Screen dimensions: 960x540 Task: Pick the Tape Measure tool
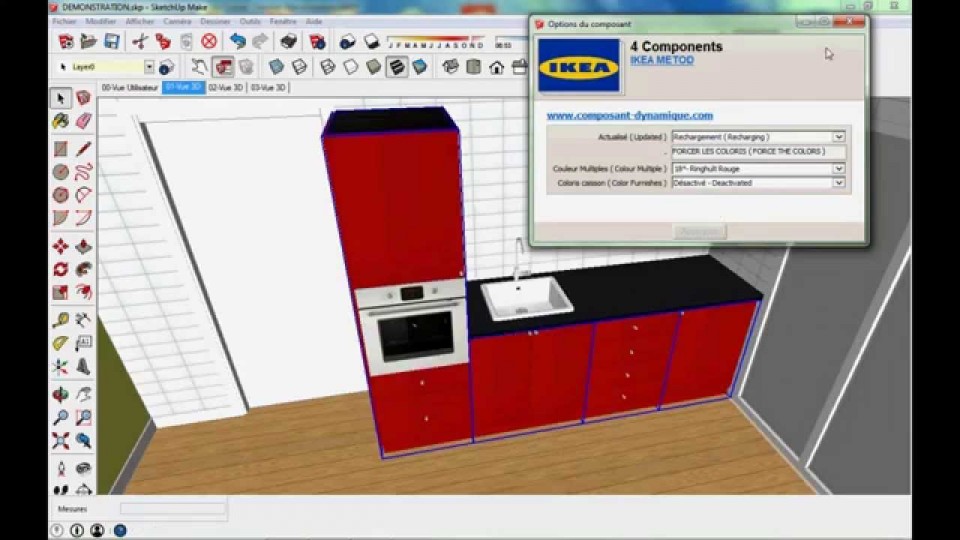pos(60,320)
